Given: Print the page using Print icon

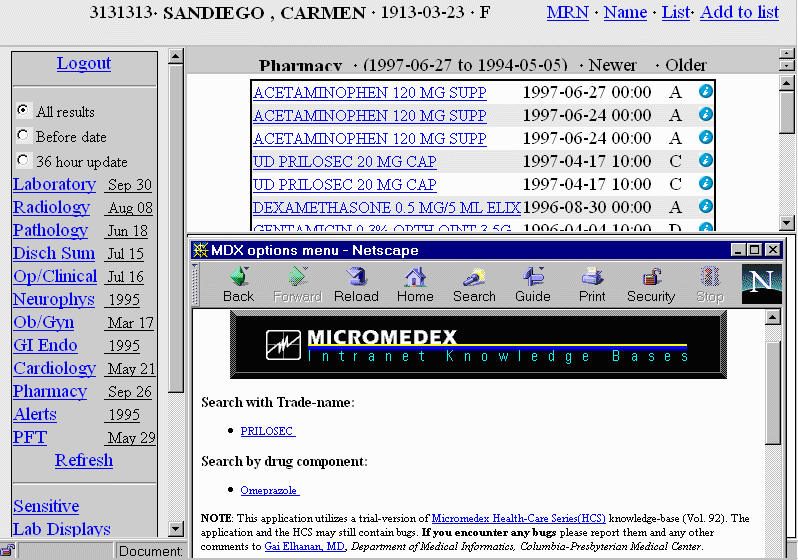Looking at the screenshot, I should (x=592, y=284).
